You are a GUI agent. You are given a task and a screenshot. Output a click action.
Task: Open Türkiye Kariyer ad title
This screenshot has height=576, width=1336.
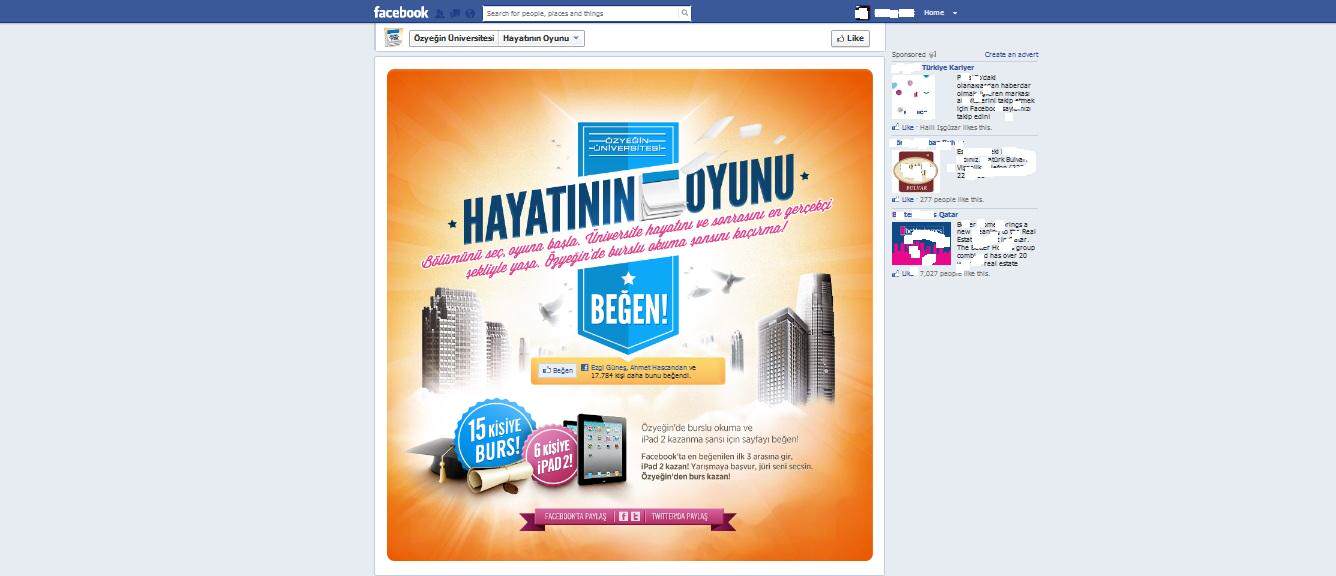948,68
